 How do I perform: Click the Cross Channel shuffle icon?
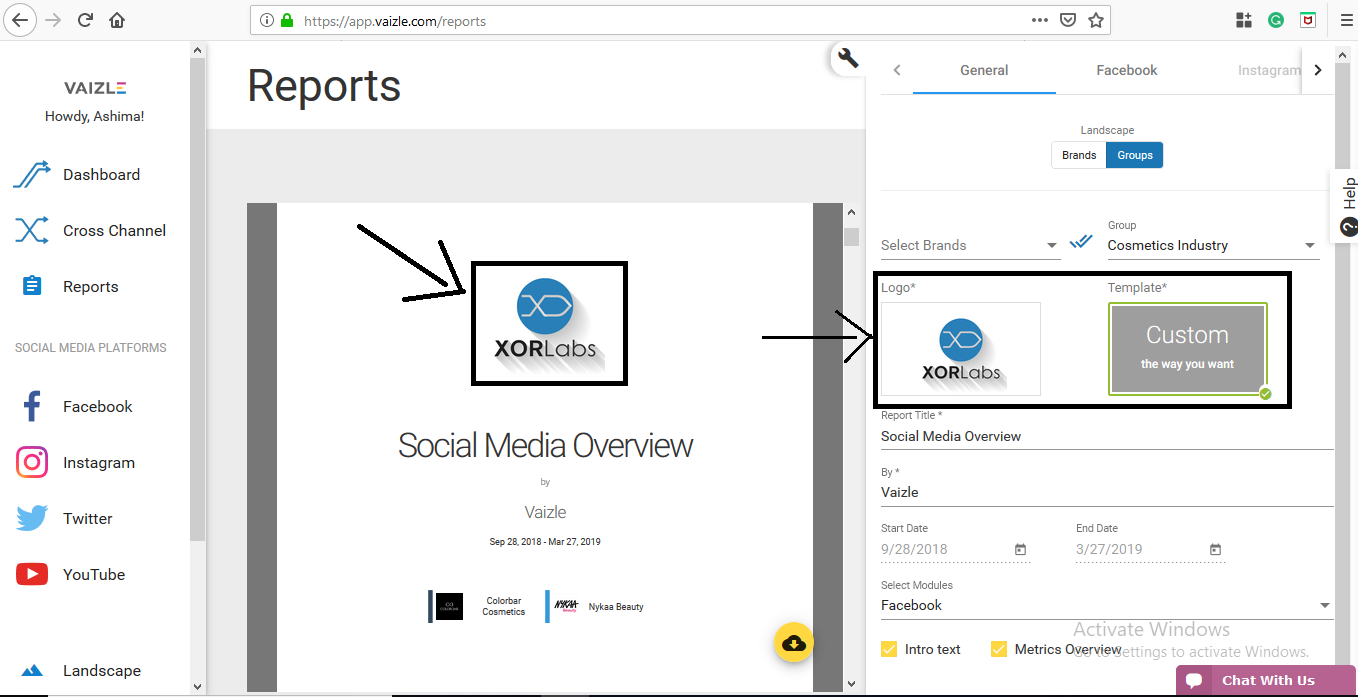[x=31, y=230]
